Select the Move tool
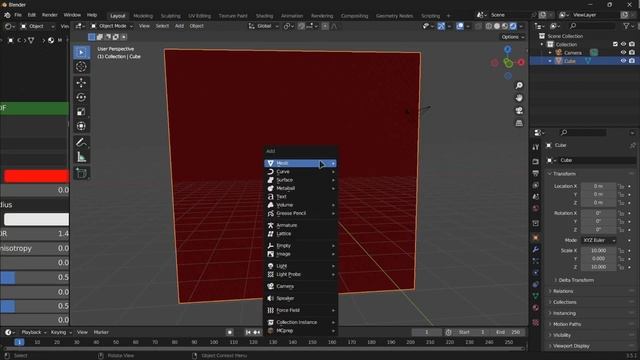 coord(81,82)
